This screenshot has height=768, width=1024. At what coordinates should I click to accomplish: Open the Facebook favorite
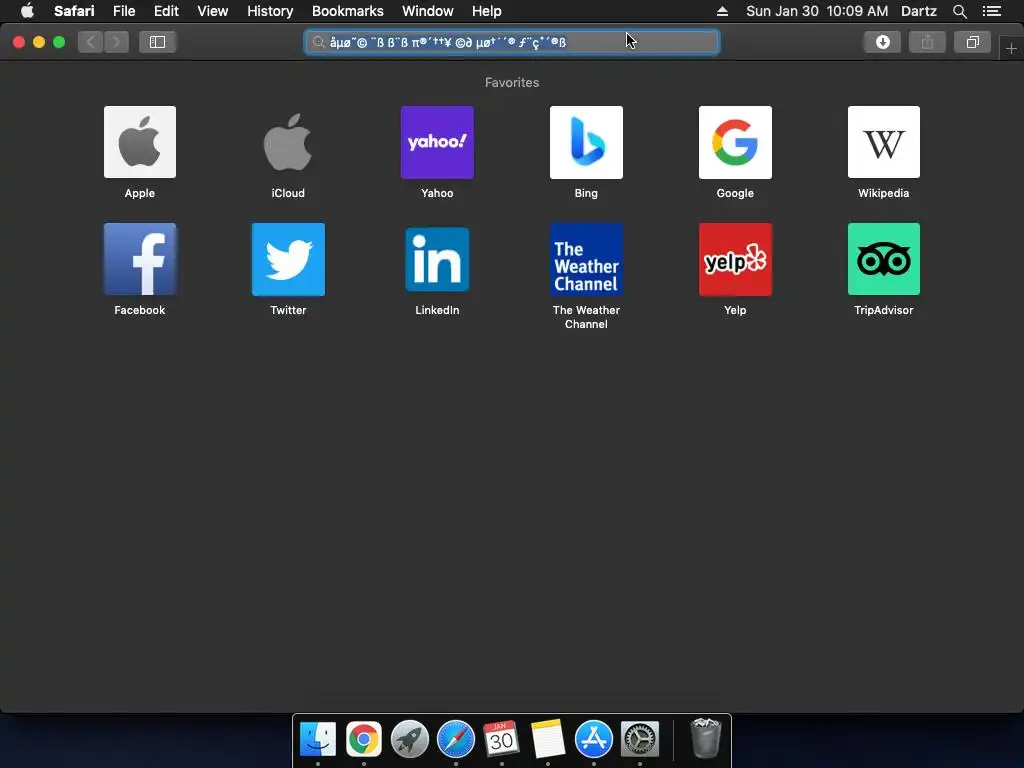pos(140,259)
